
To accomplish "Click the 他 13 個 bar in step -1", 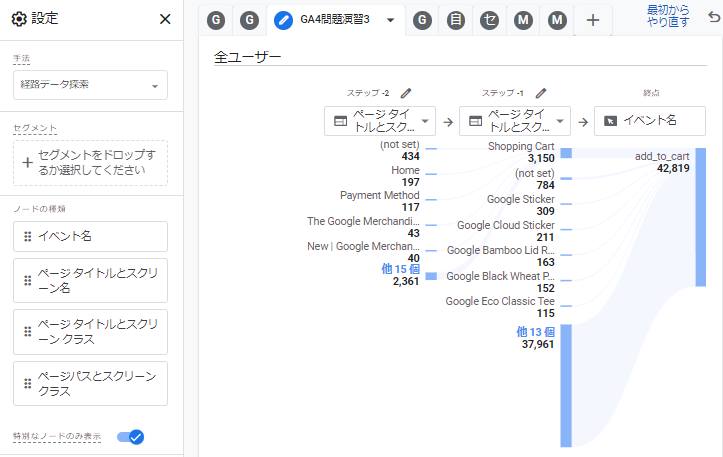I will [566, 386].
